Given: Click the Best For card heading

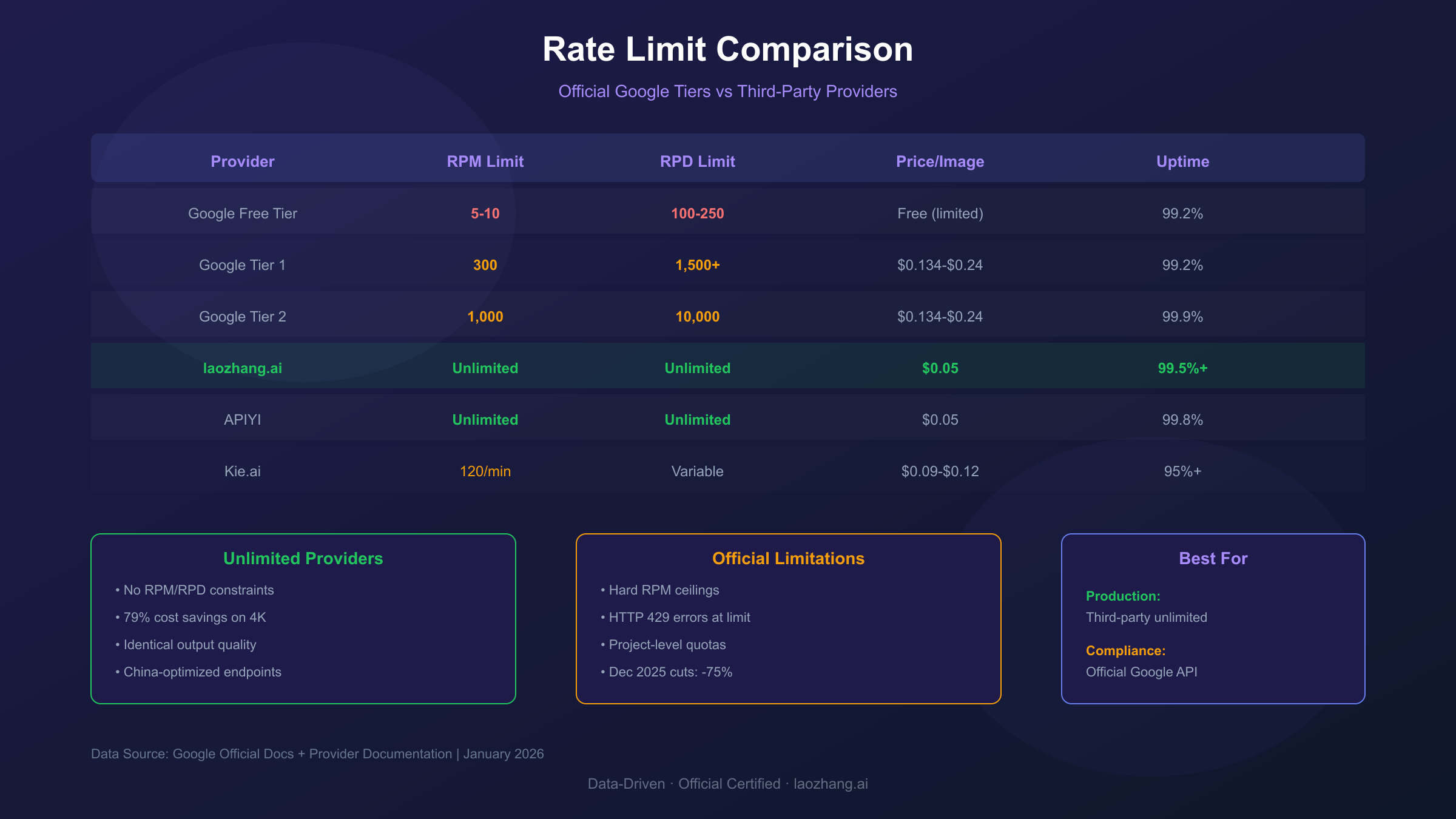Looking at the screenshot, I should point(1213,558).
